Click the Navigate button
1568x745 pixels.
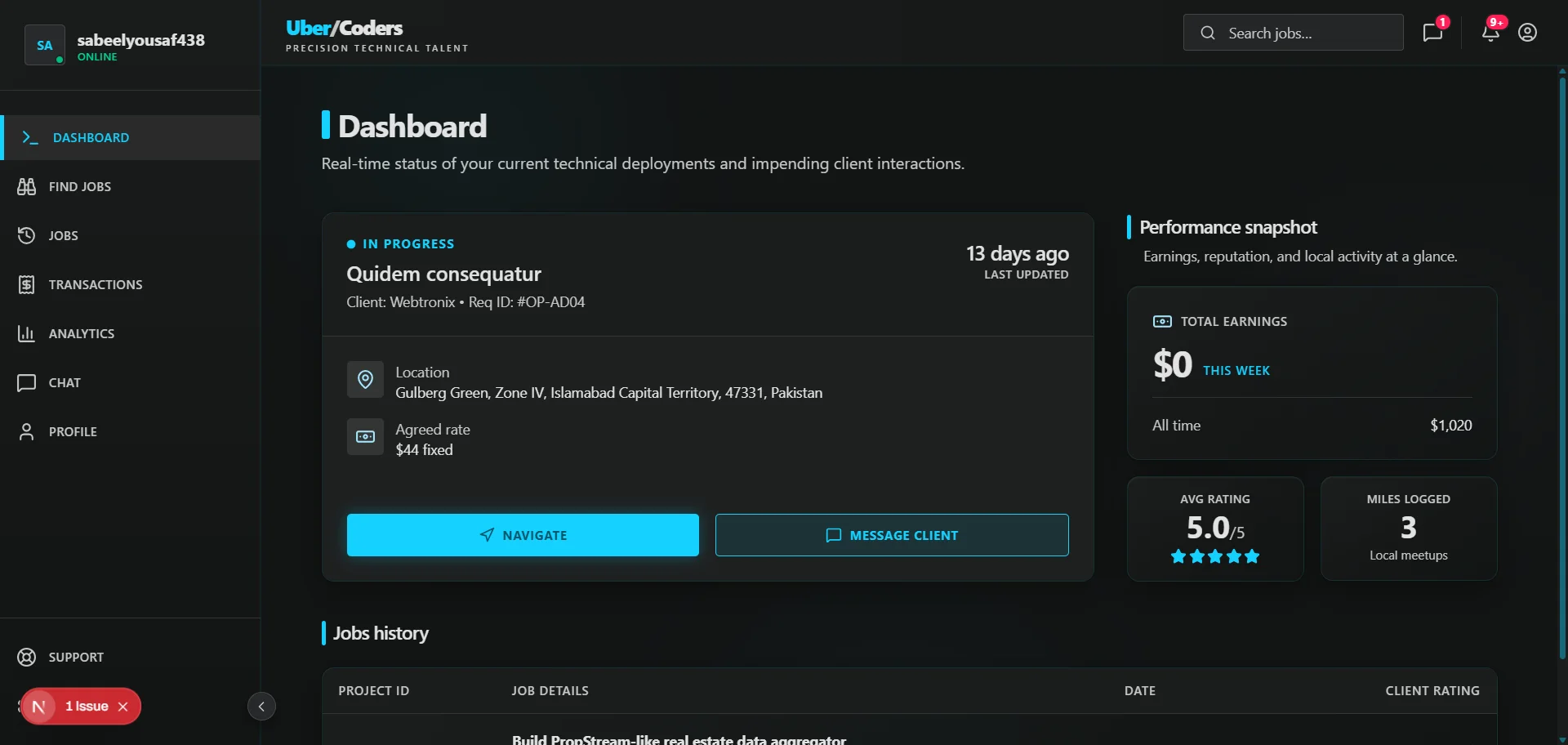(x=523, y=535)
